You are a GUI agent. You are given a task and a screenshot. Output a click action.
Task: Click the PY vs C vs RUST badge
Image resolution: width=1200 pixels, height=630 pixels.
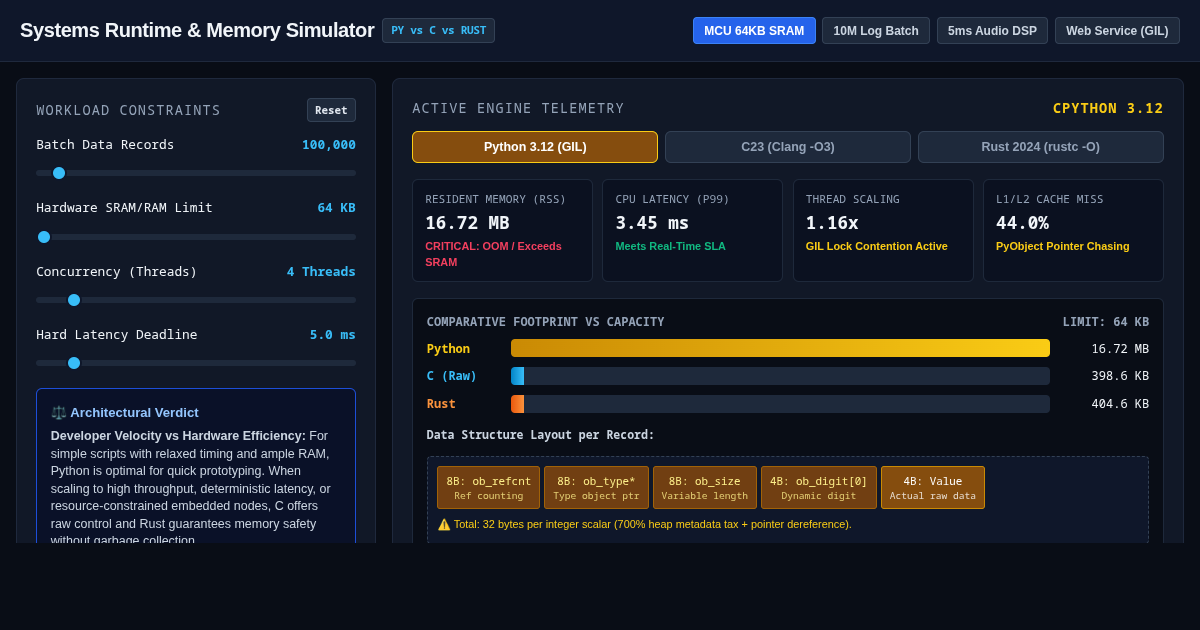point(438,31)
